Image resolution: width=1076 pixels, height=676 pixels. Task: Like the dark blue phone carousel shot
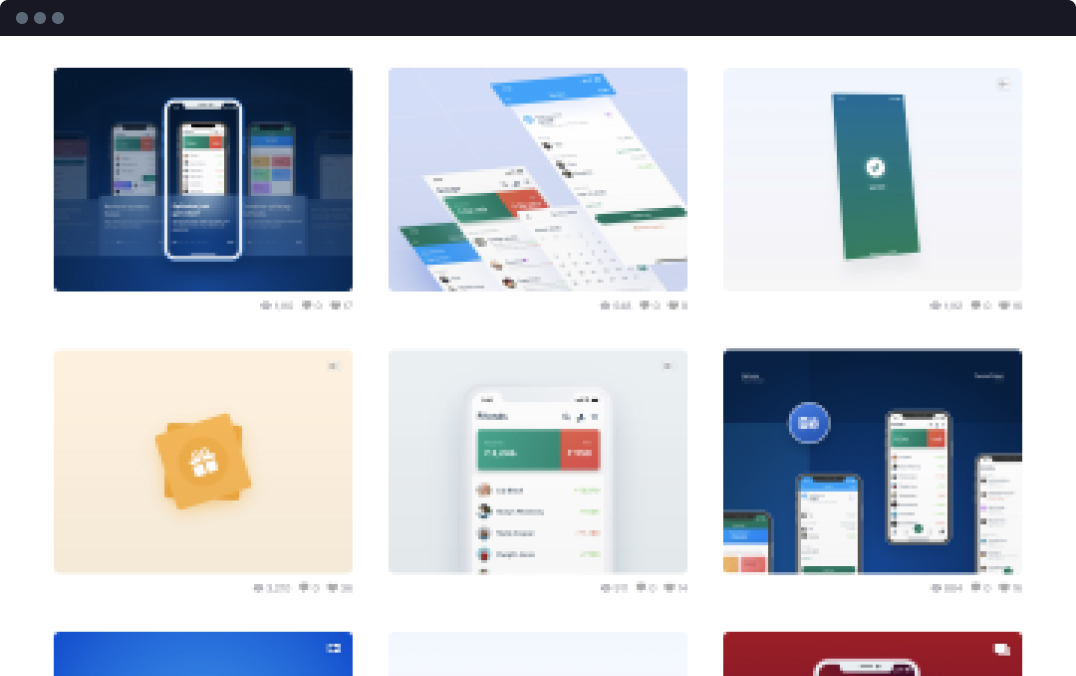click(x=336, y=305)
